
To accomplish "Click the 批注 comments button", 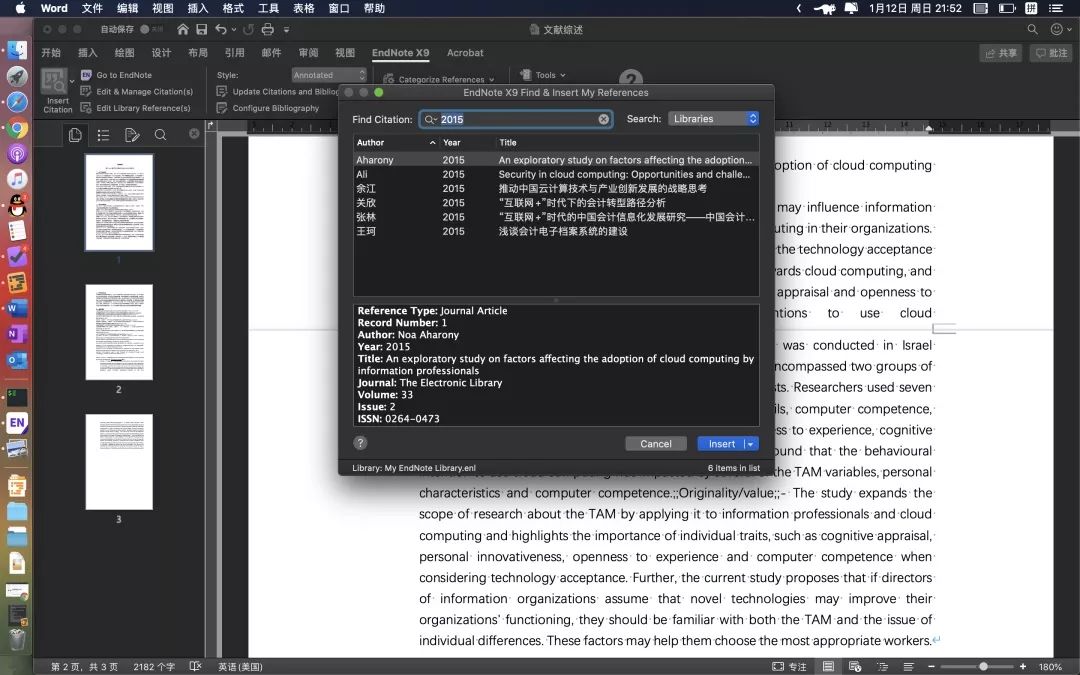I will [x=1052, y=53].
